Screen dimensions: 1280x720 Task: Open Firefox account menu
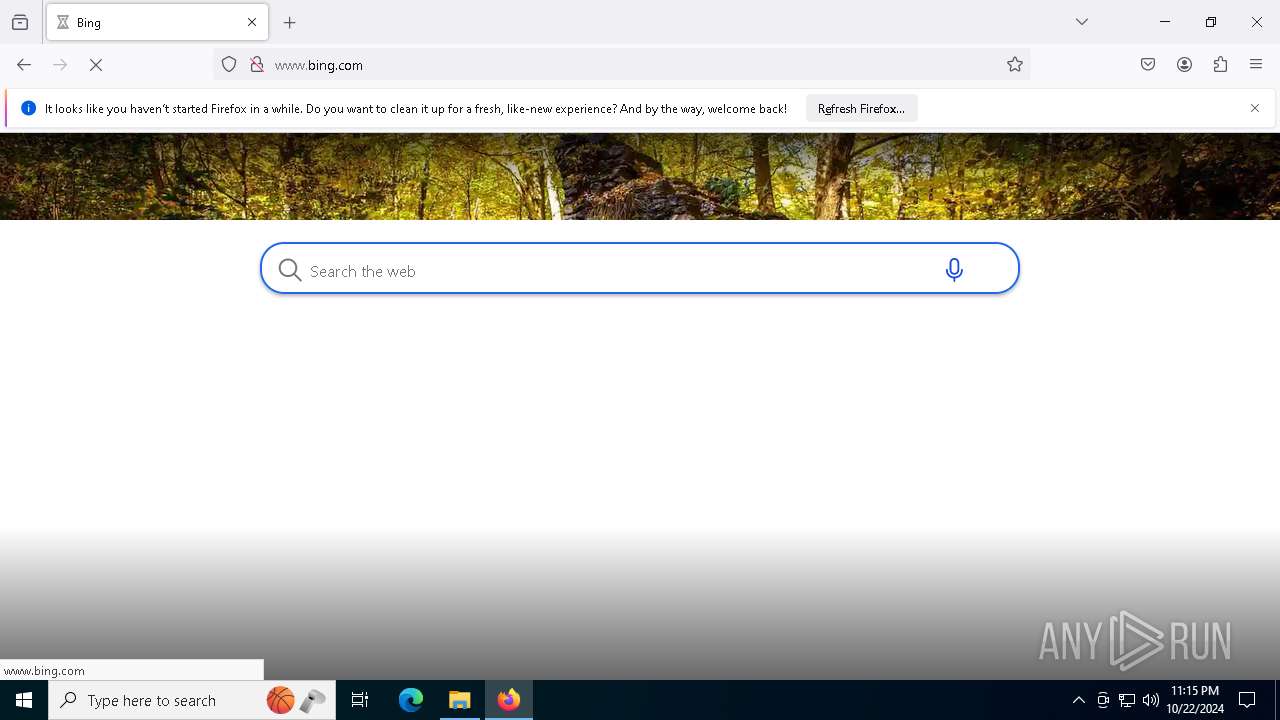[x=1184, y=65]
